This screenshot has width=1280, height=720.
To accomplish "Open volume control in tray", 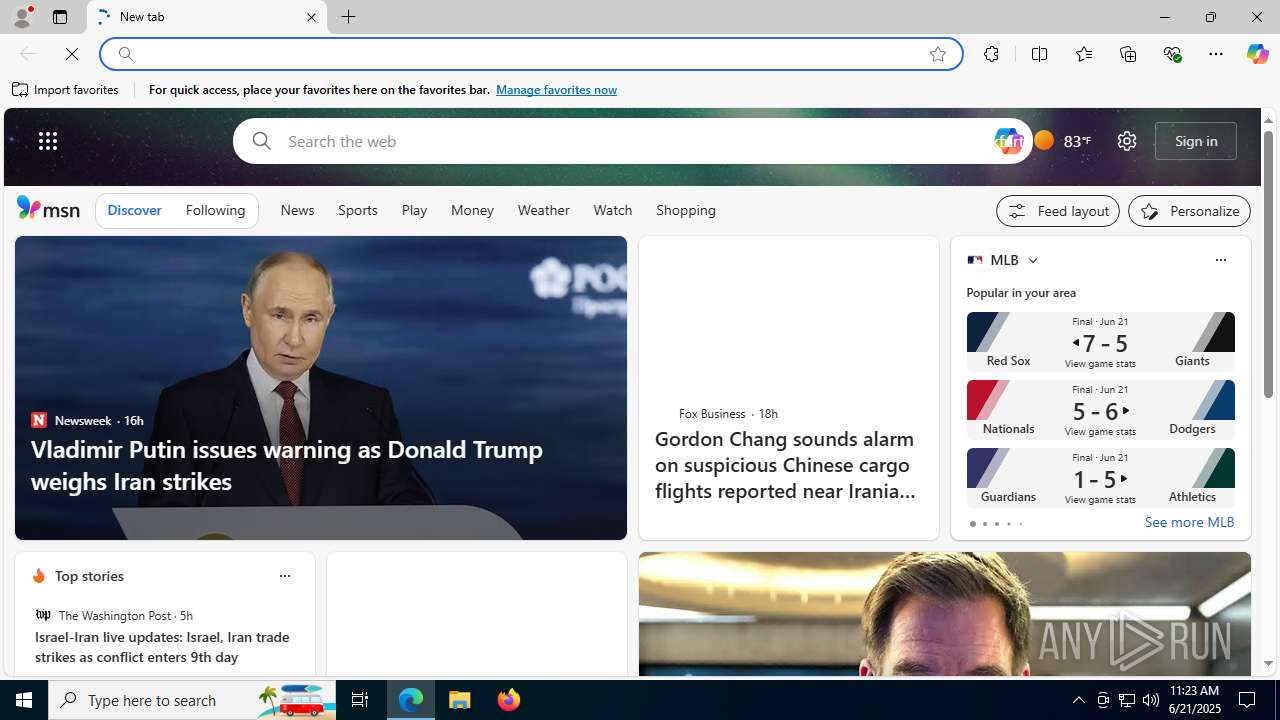I will coord(1151,700).
